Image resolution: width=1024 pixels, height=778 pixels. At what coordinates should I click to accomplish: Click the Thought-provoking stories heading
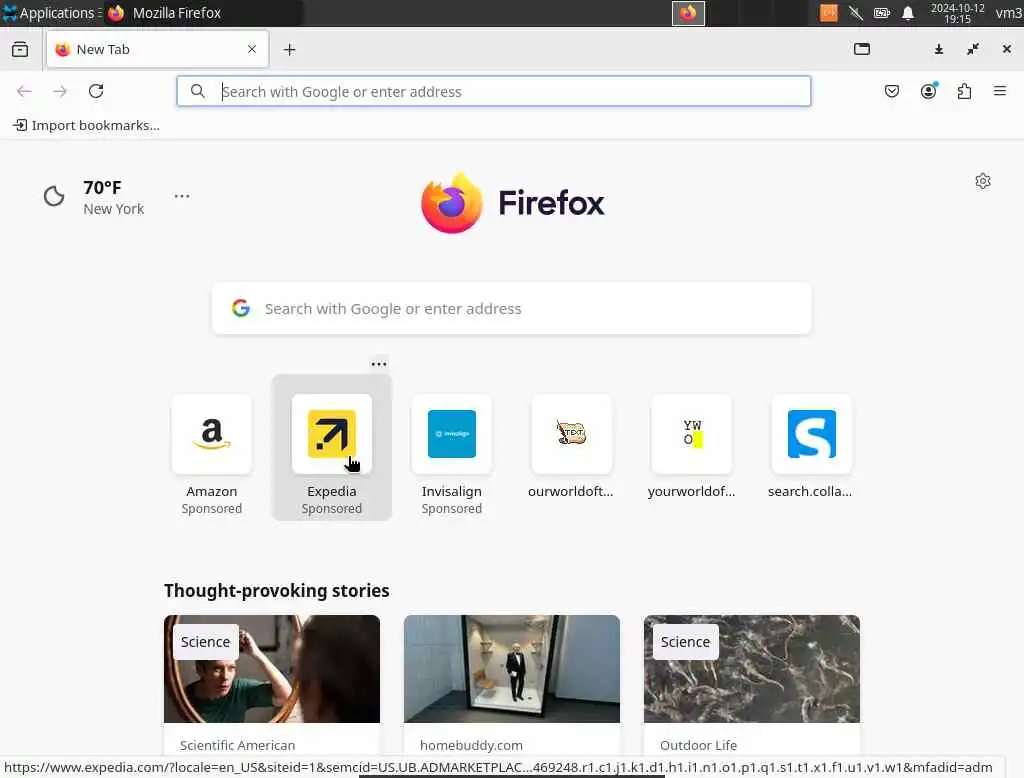click(x=277, y=591)
